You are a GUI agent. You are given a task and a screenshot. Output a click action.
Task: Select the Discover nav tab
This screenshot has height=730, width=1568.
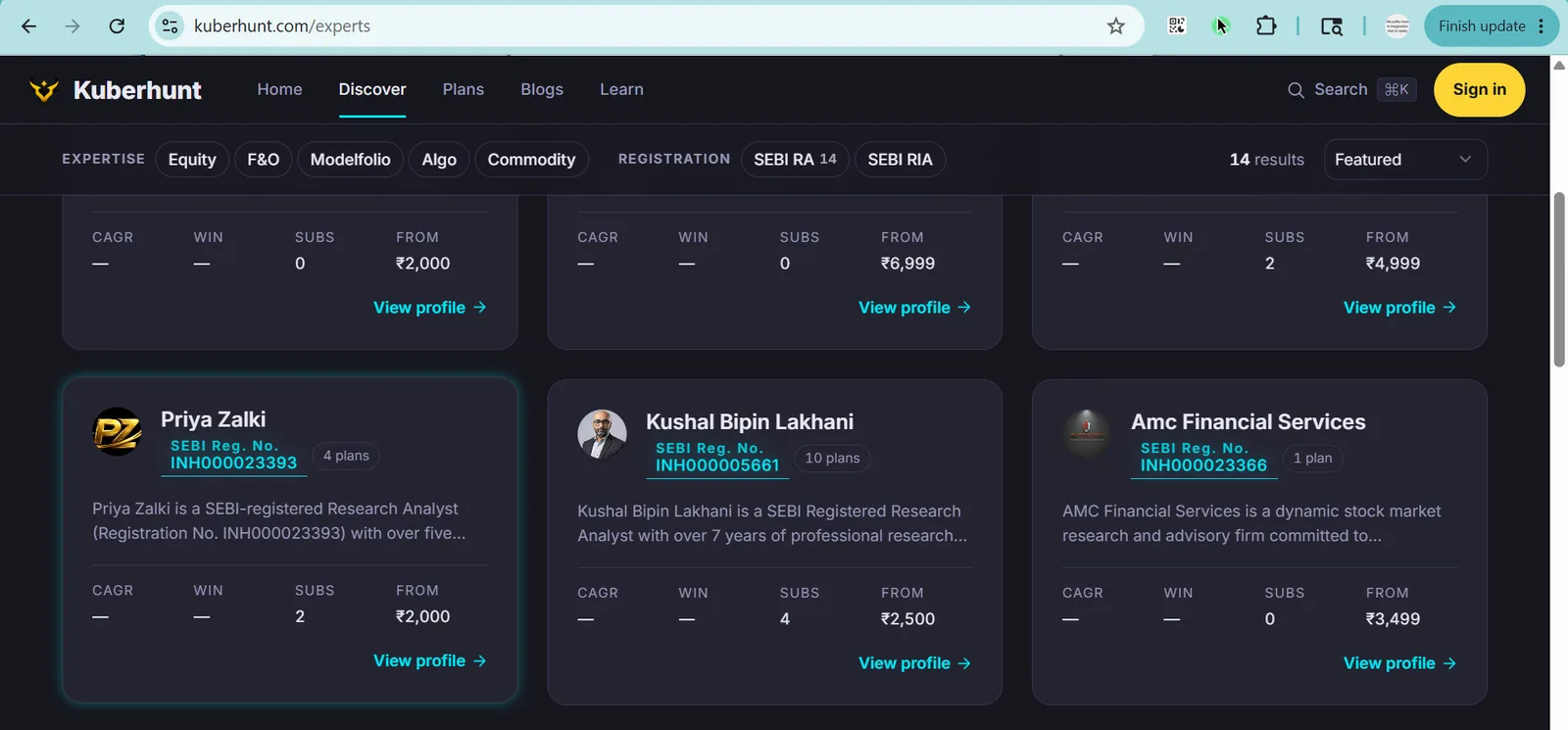point(372,89)
